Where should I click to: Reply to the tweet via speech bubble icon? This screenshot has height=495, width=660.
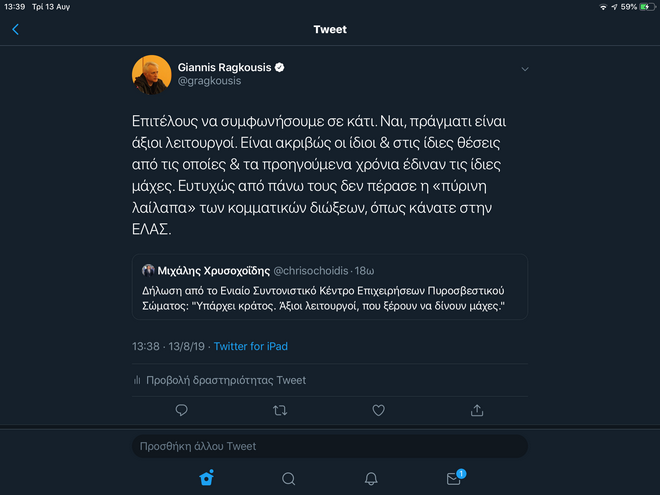coord(182,410)
